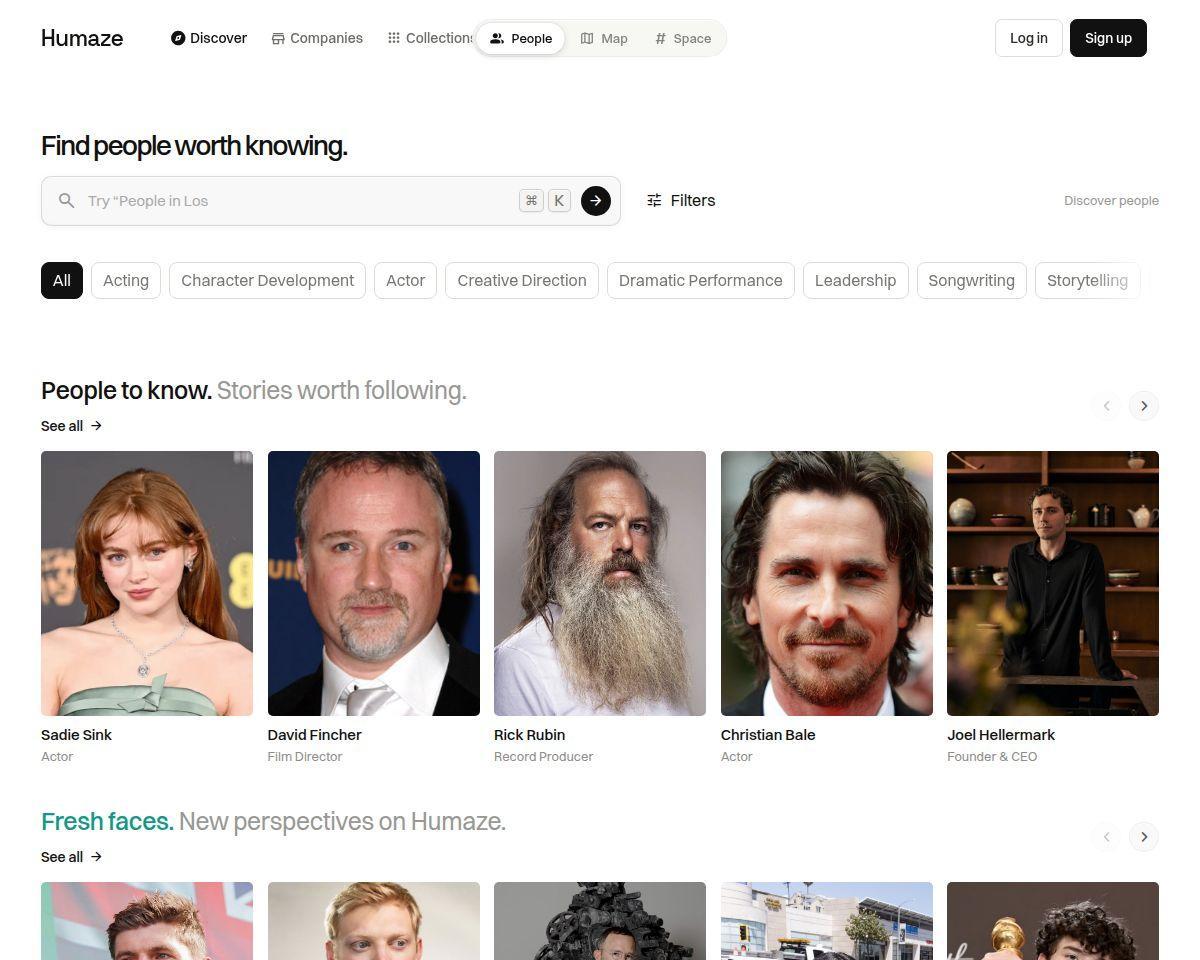Toggle the Storytelling filter chip
This screenshot has height=960, width=1200.
[x=1087, y=280]
